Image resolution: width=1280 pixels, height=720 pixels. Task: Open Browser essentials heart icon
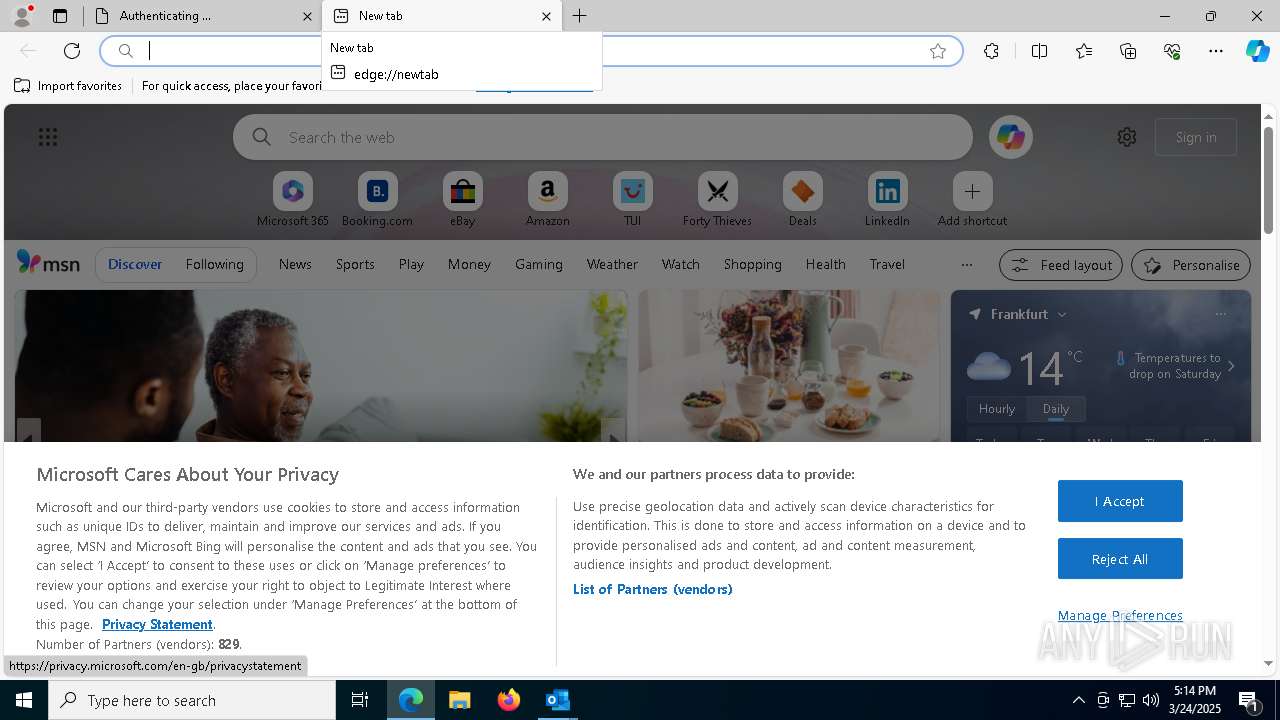[x=1172, y=51]
